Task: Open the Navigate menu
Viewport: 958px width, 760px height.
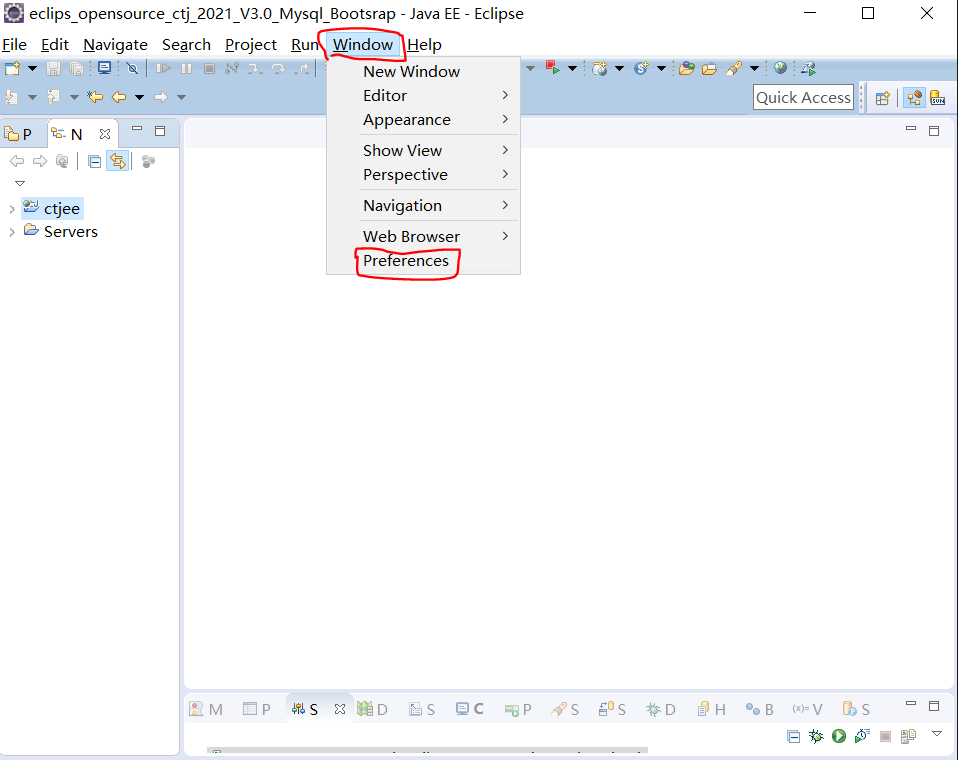Action: [x=115, y=45]
